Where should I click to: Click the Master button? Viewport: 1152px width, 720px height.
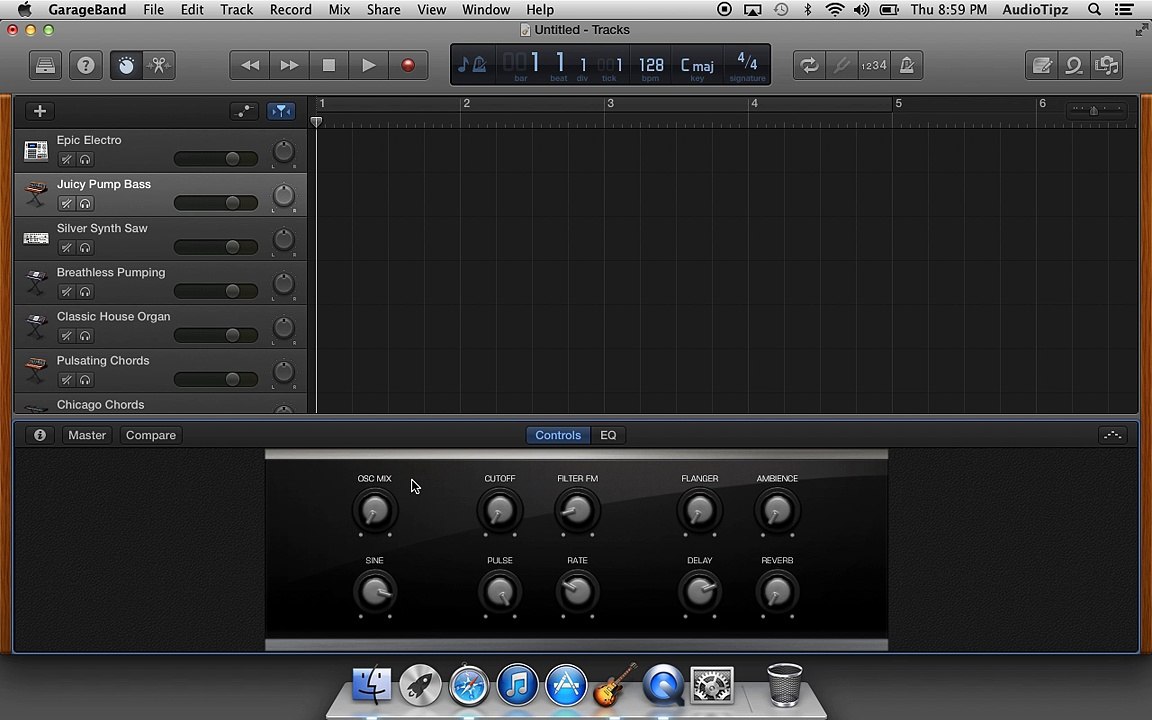(x=87, y=435)
